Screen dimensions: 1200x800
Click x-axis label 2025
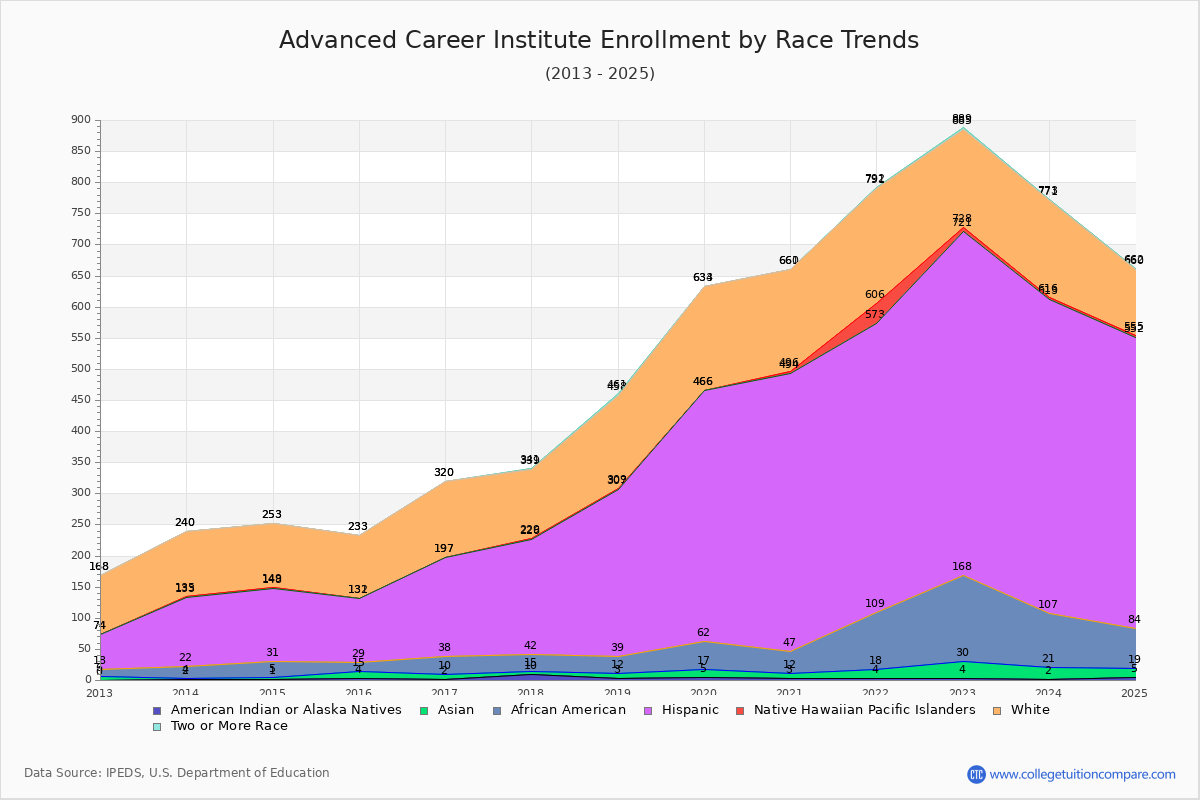[1135, 693]
